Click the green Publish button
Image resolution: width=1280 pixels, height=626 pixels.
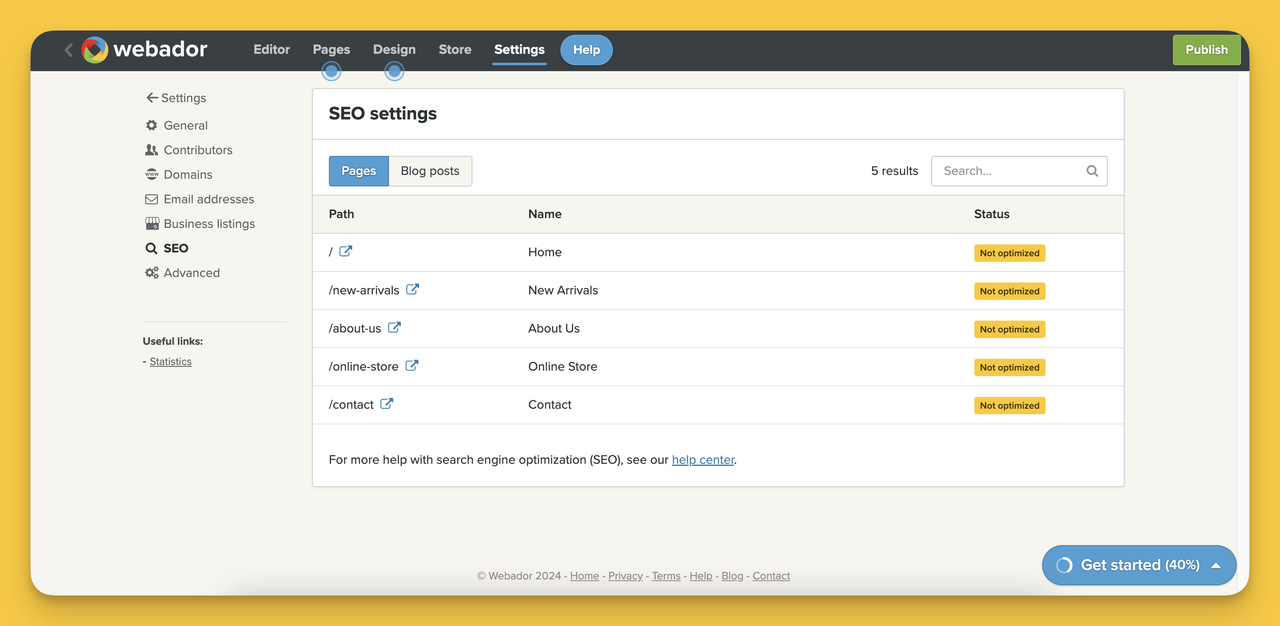[x=1207, y=50]
